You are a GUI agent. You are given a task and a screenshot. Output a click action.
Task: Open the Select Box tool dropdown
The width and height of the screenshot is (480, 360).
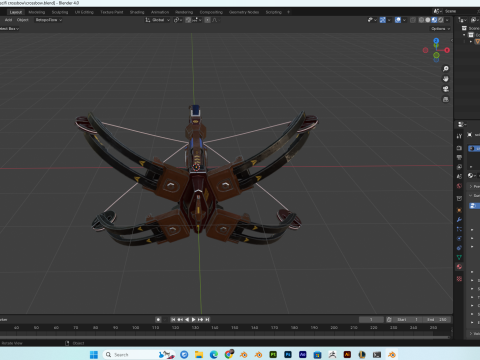click(x=9, y=29)
